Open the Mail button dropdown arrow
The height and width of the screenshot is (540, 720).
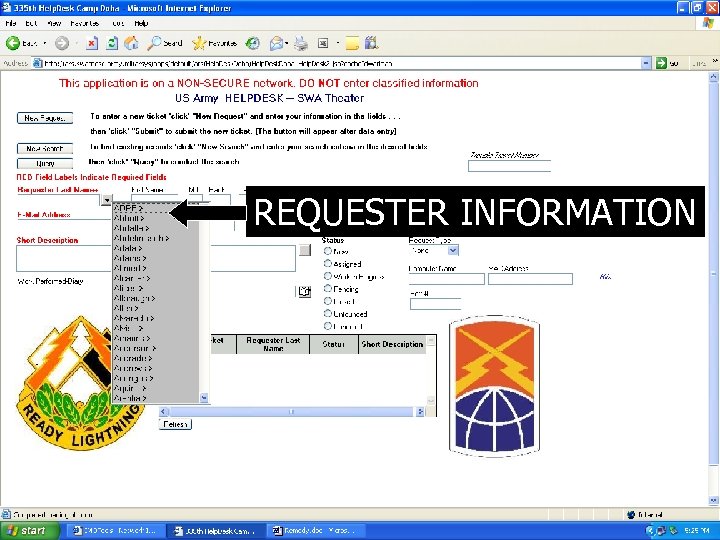[x=287, y=44]
